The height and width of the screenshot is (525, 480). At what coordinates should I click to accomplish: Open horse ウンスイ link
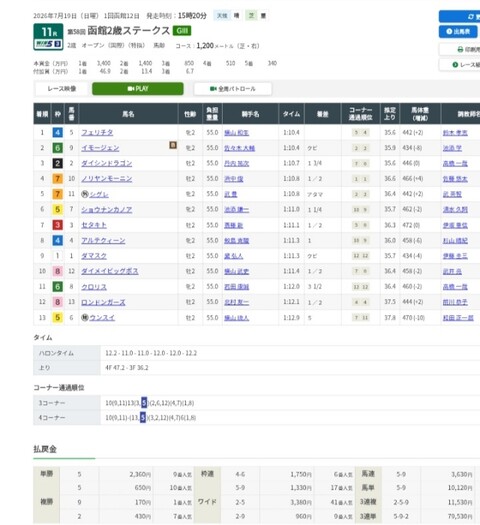coord(102,318)
